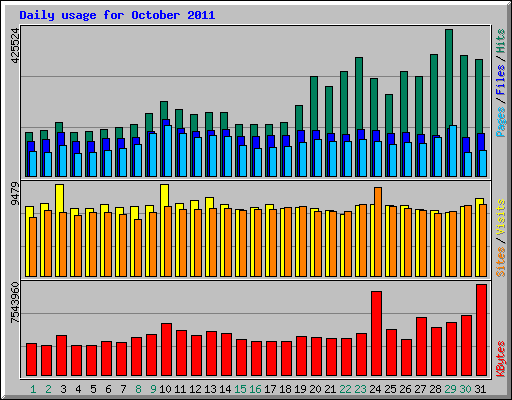Click the 425524 hits axis value
Screen dimensions: 512x400
(15, 45)
